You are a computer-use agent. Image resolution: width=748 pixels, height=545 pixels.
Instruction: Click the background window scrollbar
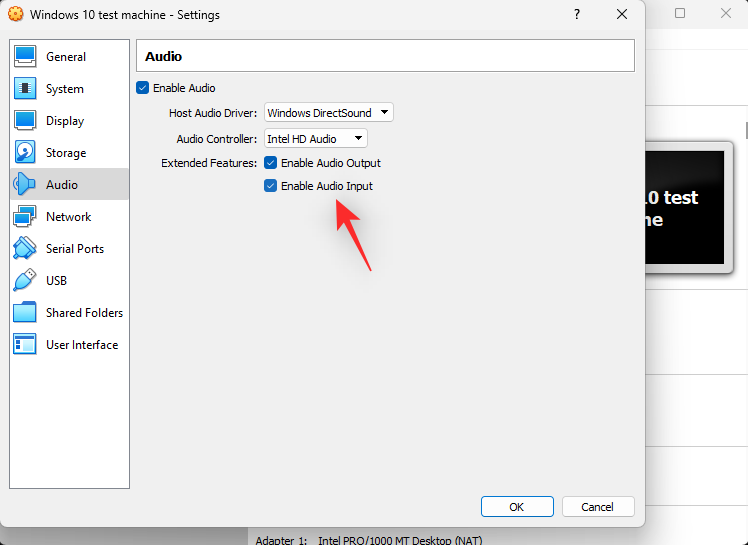click(747, 130)
